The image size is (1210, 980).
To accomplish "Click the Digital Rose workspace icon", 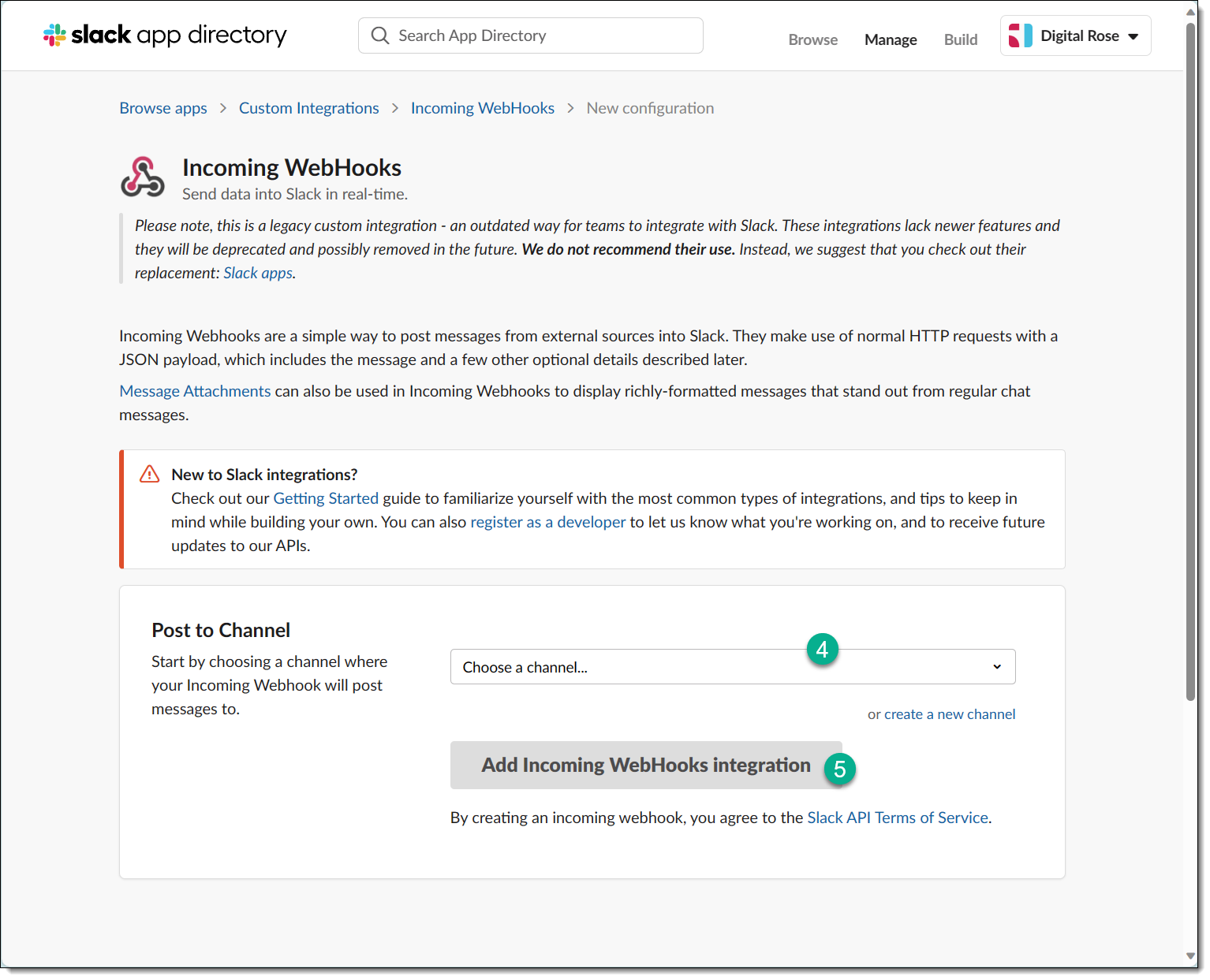I will tap(1020, 35).
